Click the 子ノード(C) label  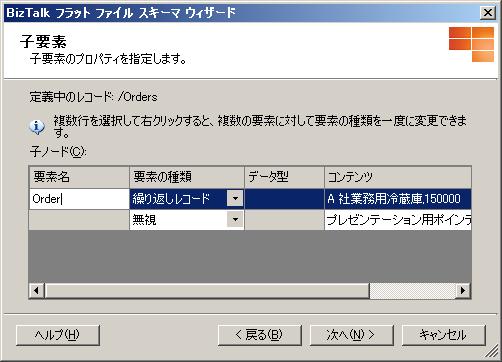click(x=58, y=152)
